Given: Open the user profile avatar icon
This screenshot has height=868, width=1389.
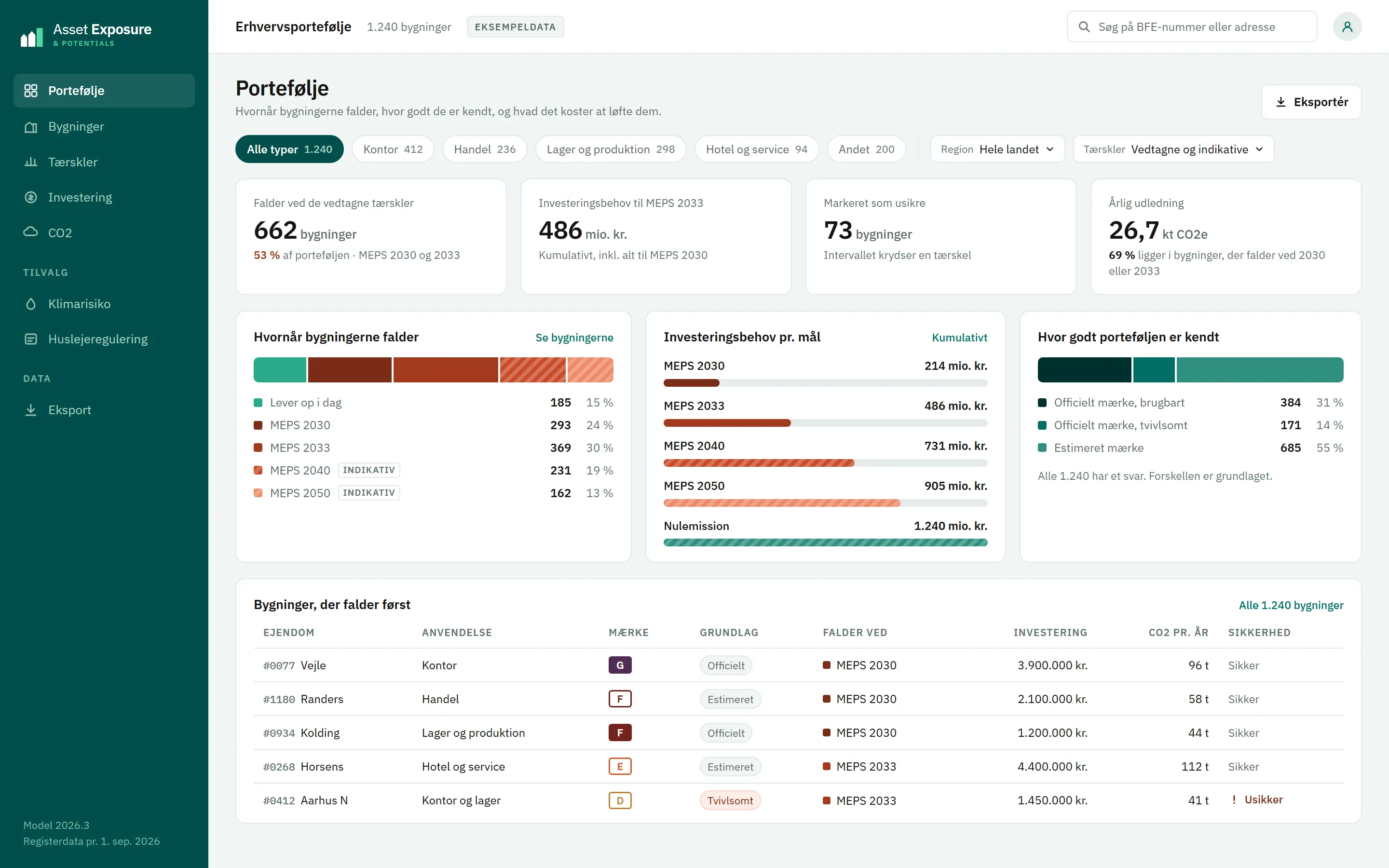Looking at the screenshot, I should coord(1347,27).
